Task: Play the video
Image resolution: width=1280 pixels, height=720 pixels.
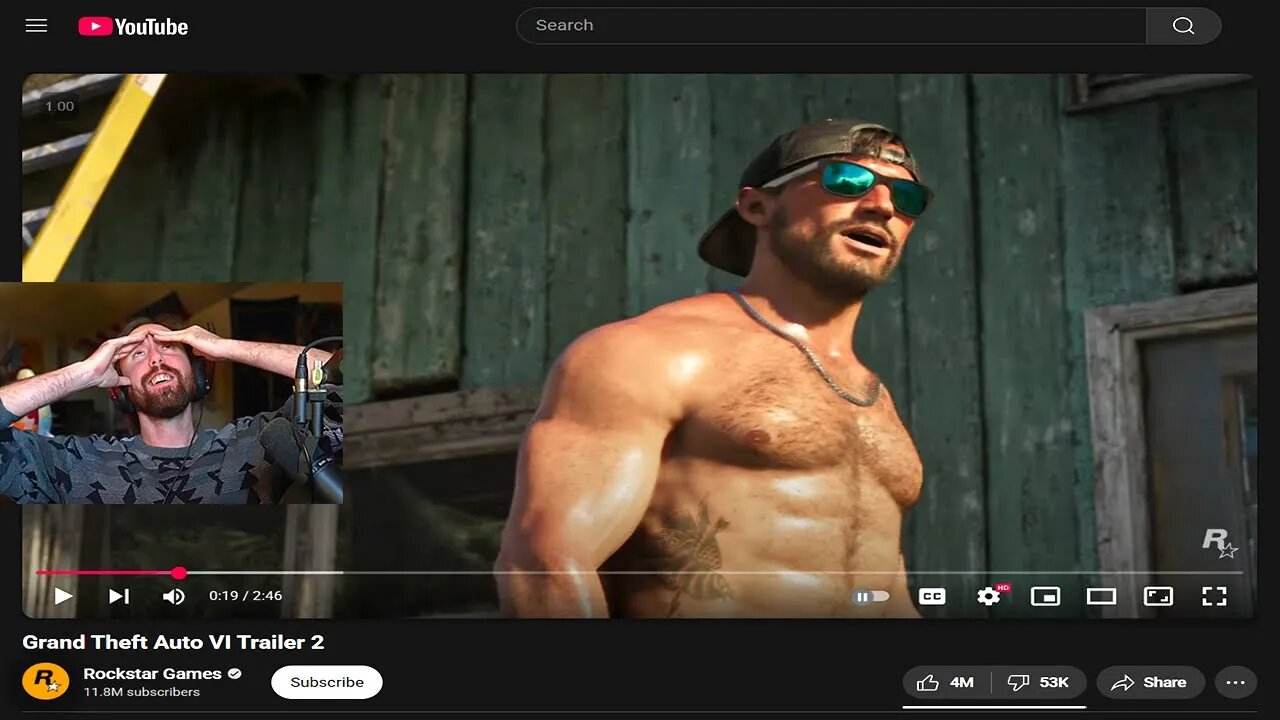Action: click(x=63, y=596)
